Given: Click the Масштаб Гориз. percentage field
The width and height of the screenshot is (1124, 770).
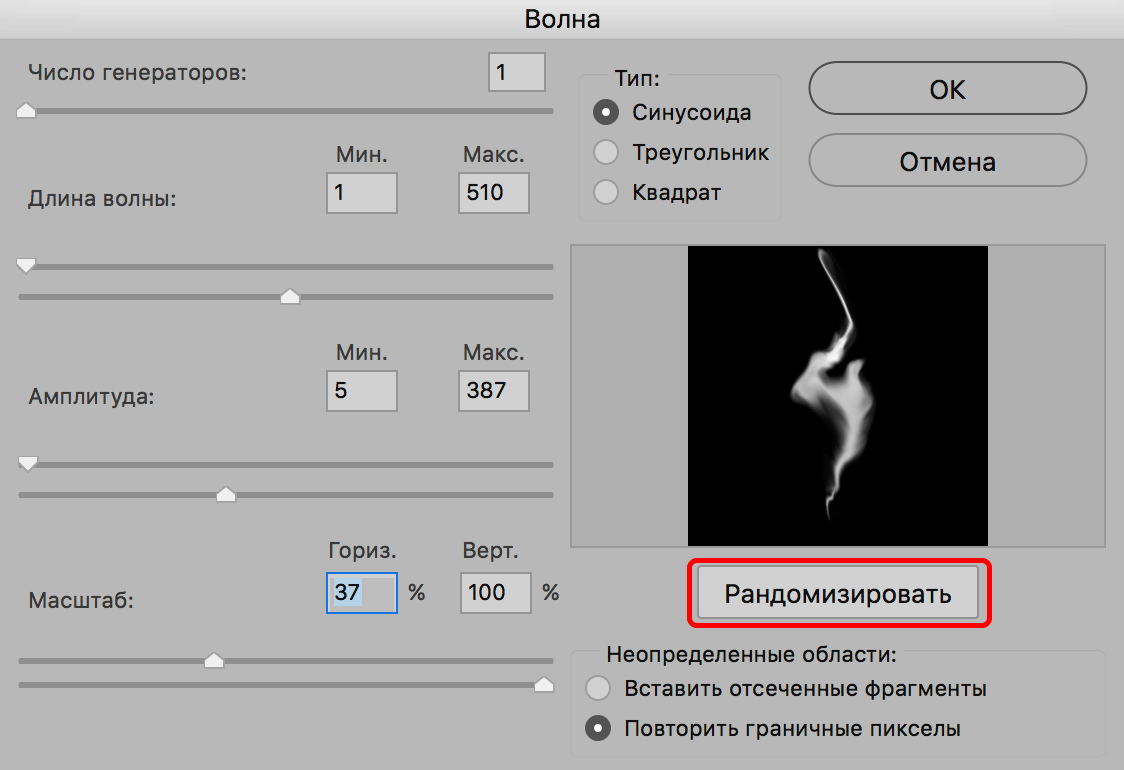Looking at the screenshot, I should [x=361, y=593].
